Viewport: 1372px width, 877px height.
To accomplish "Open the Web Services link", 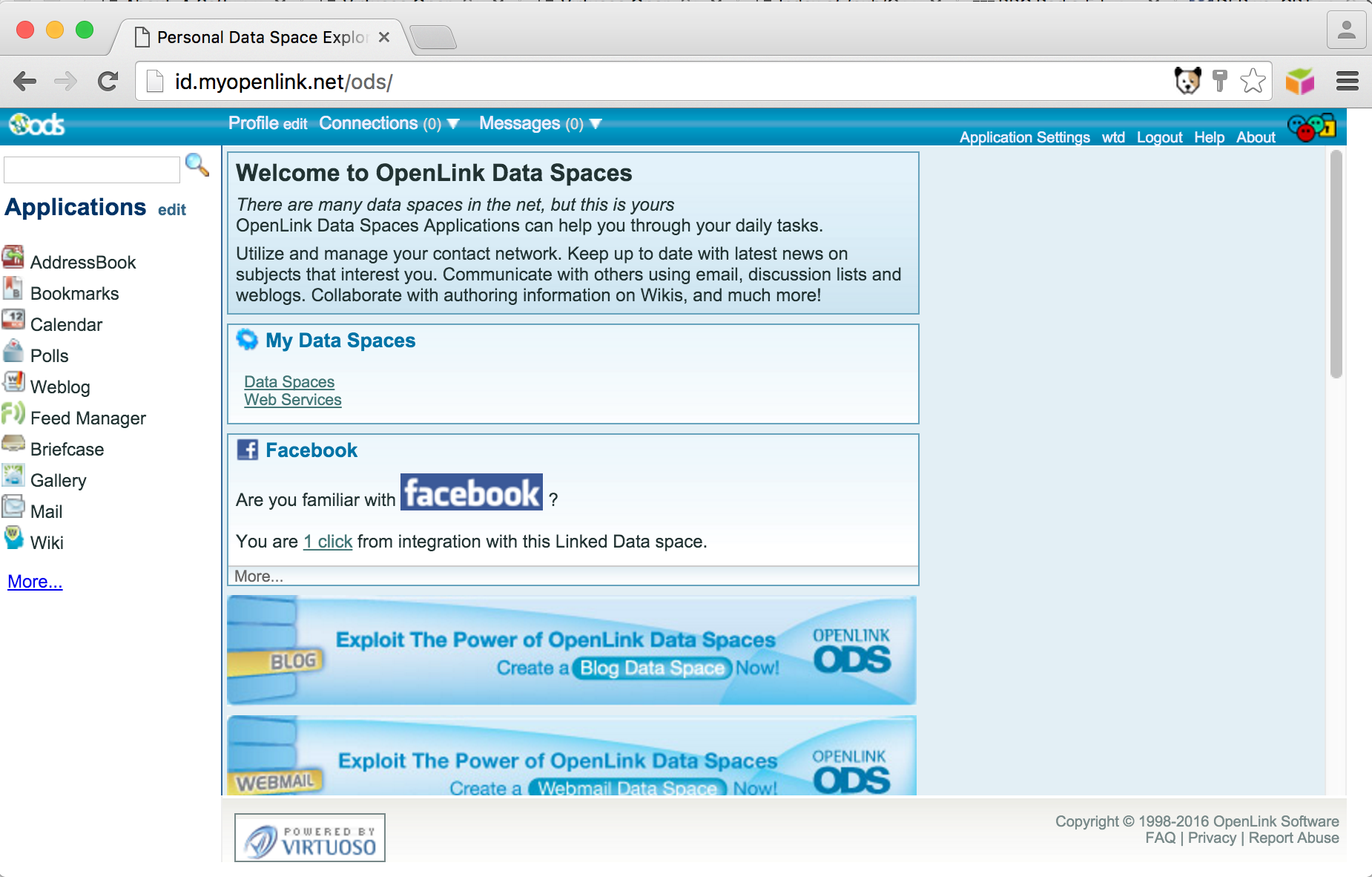I will click(x=293, y=400).
